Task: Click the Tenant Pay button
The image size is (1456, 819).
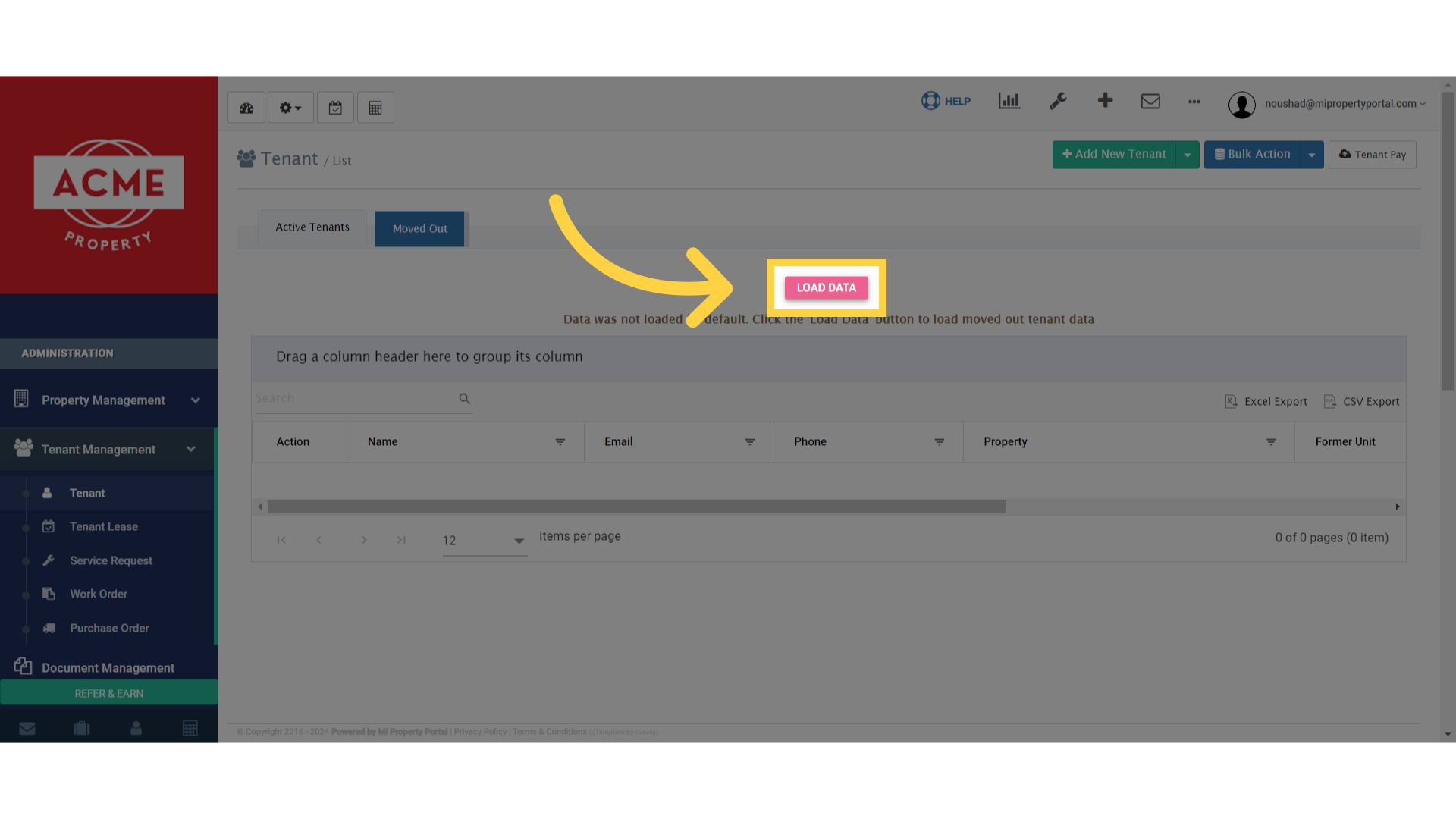Action: pos(1372,155)
